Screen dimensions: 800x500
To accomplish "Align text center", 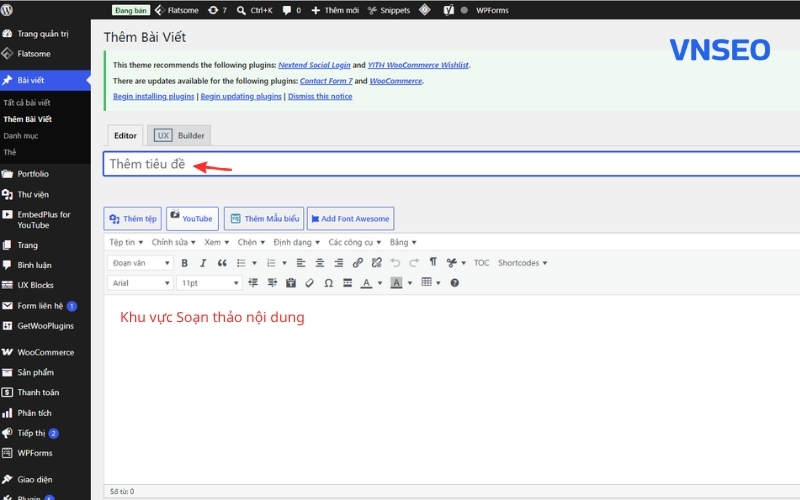I will 319,263.
